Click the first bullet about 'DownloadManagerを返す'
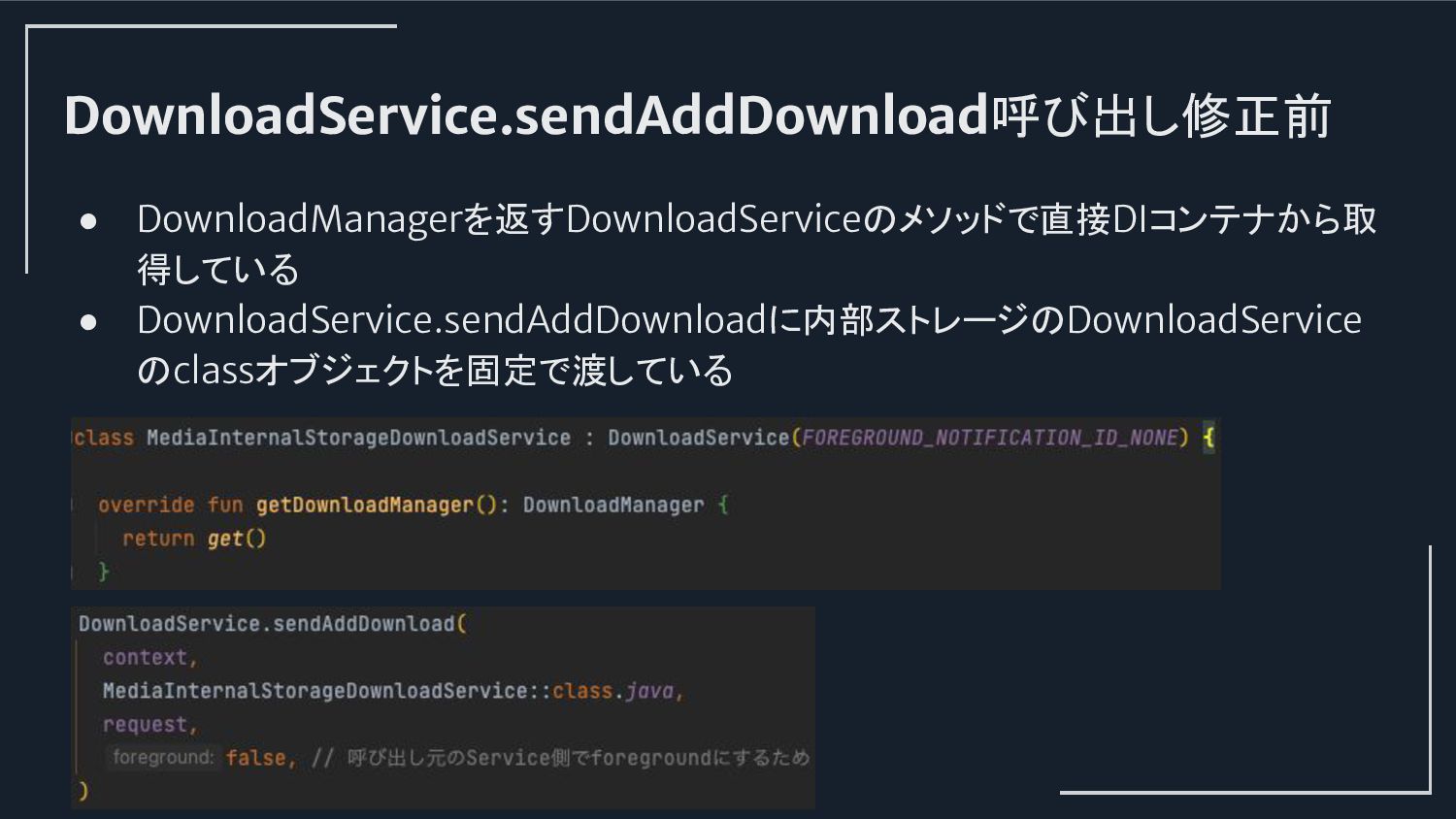 tap(756, 245)
